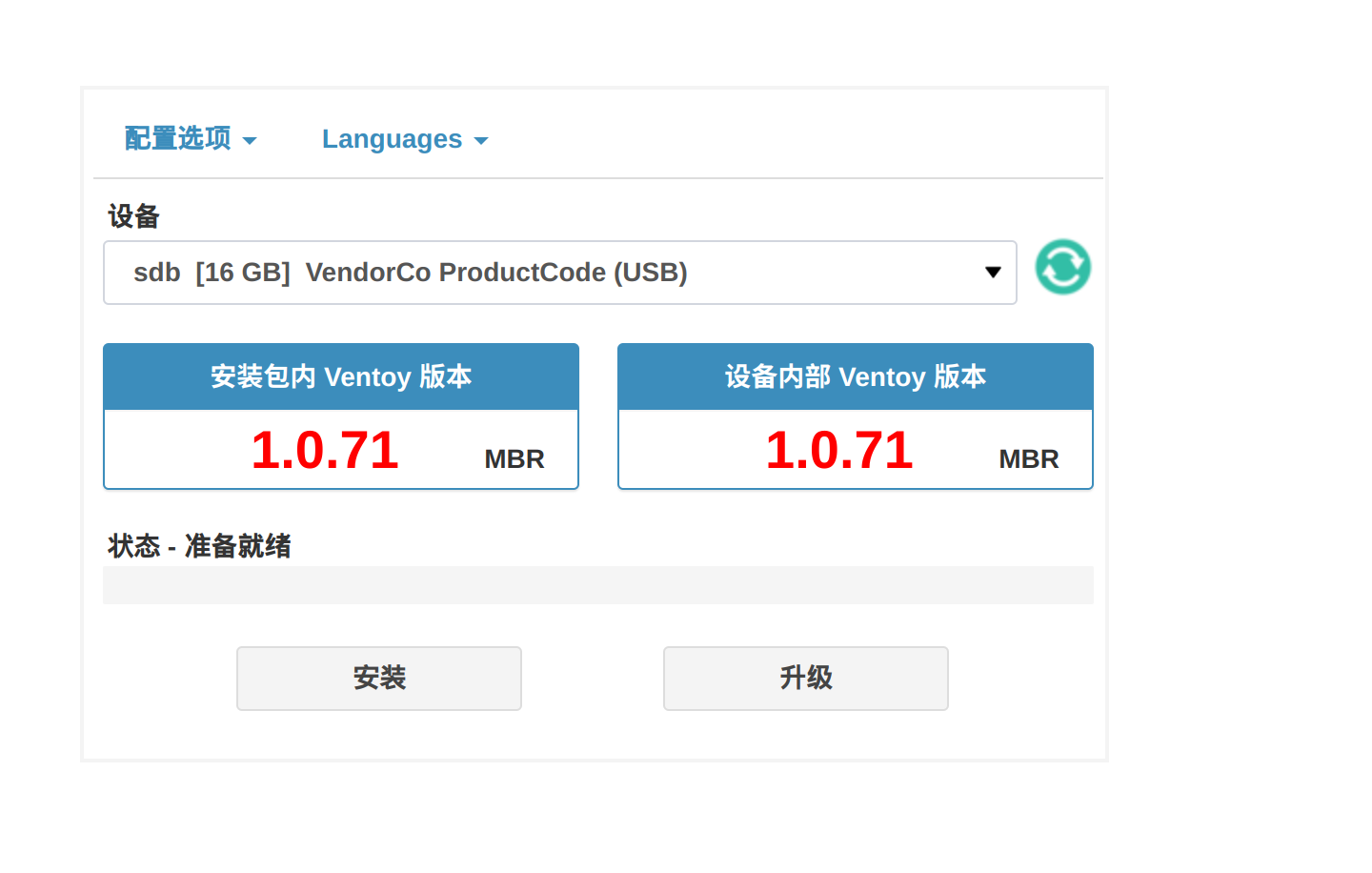This screenshot has height=873, width=1372.
Task: Click MBR label in 安装包内 panel
Action: tap(514, 459)
